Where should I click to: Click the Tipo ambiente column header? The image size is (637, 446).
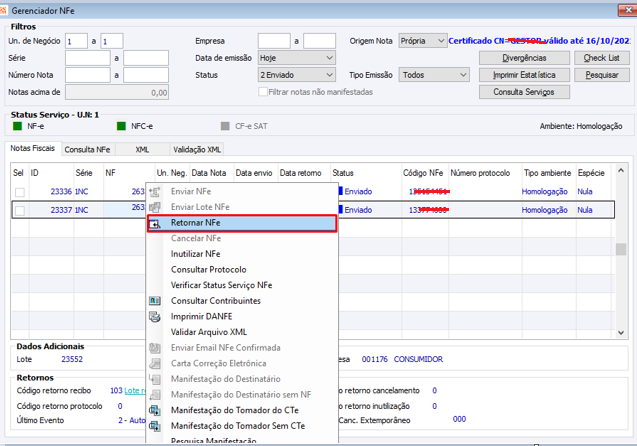click(x=548, y=173)
